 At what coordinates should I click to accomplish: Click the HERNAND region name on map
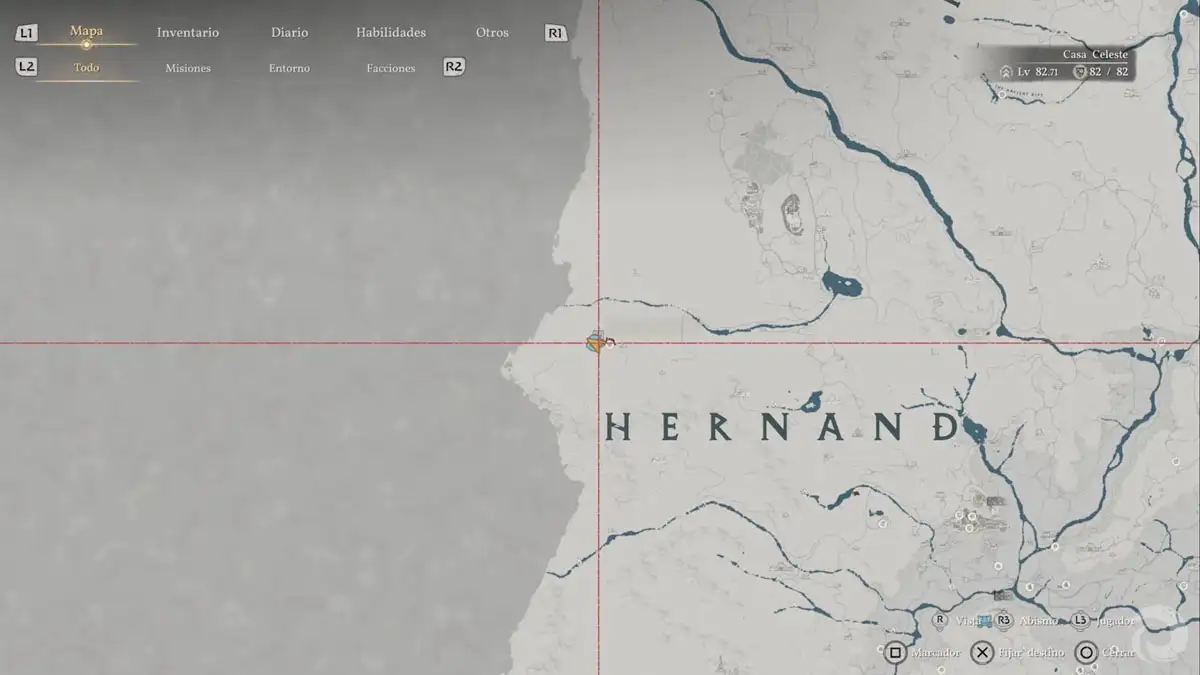pos(783,429)
